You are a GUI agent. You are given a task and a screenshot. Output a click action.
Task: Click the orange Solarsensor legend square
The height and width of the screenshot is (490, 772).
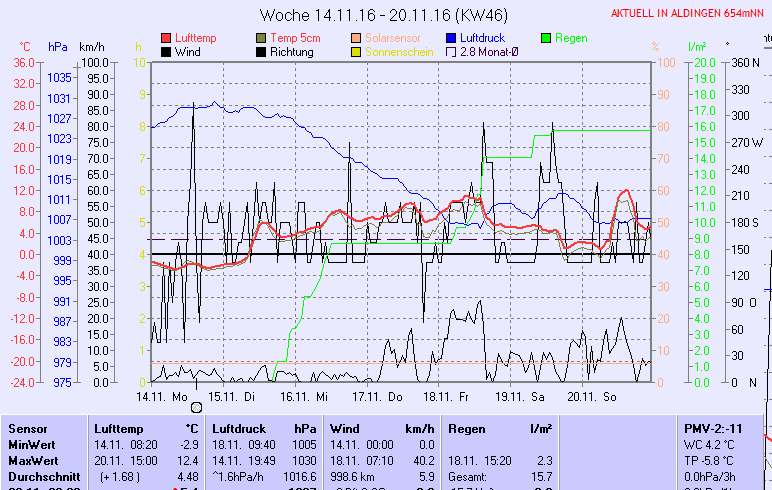357,38
